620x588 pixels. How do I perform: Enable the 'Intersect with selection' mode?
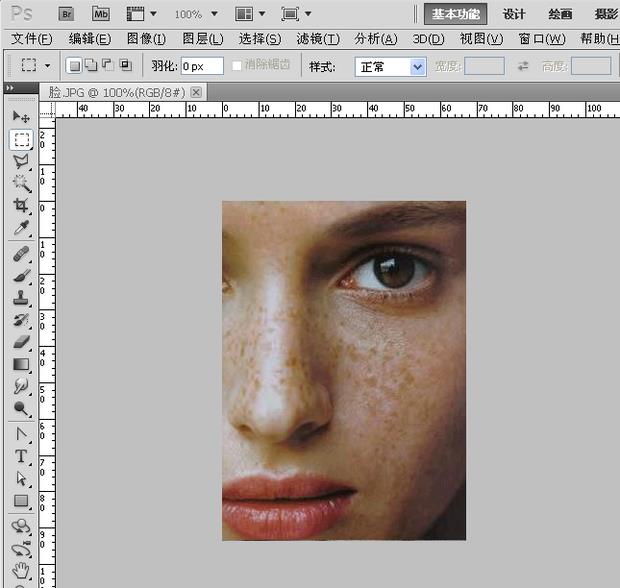(125, 66)
